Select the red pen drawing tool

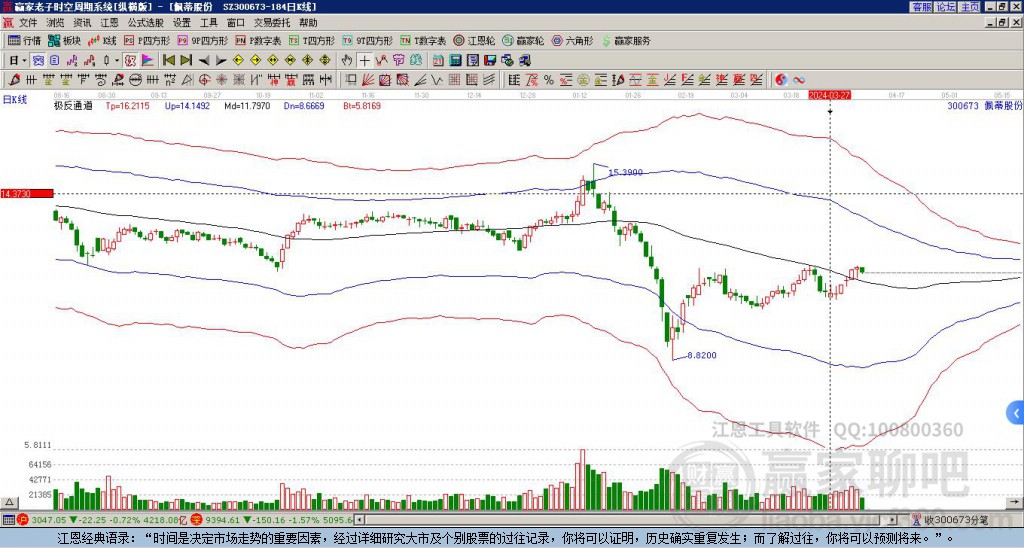(x=13, y=80)
